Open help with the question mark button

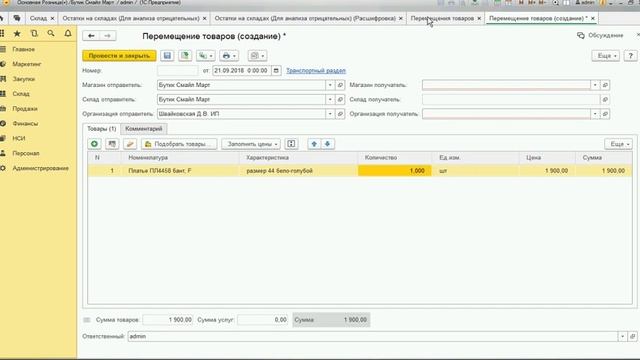(631, 56)
